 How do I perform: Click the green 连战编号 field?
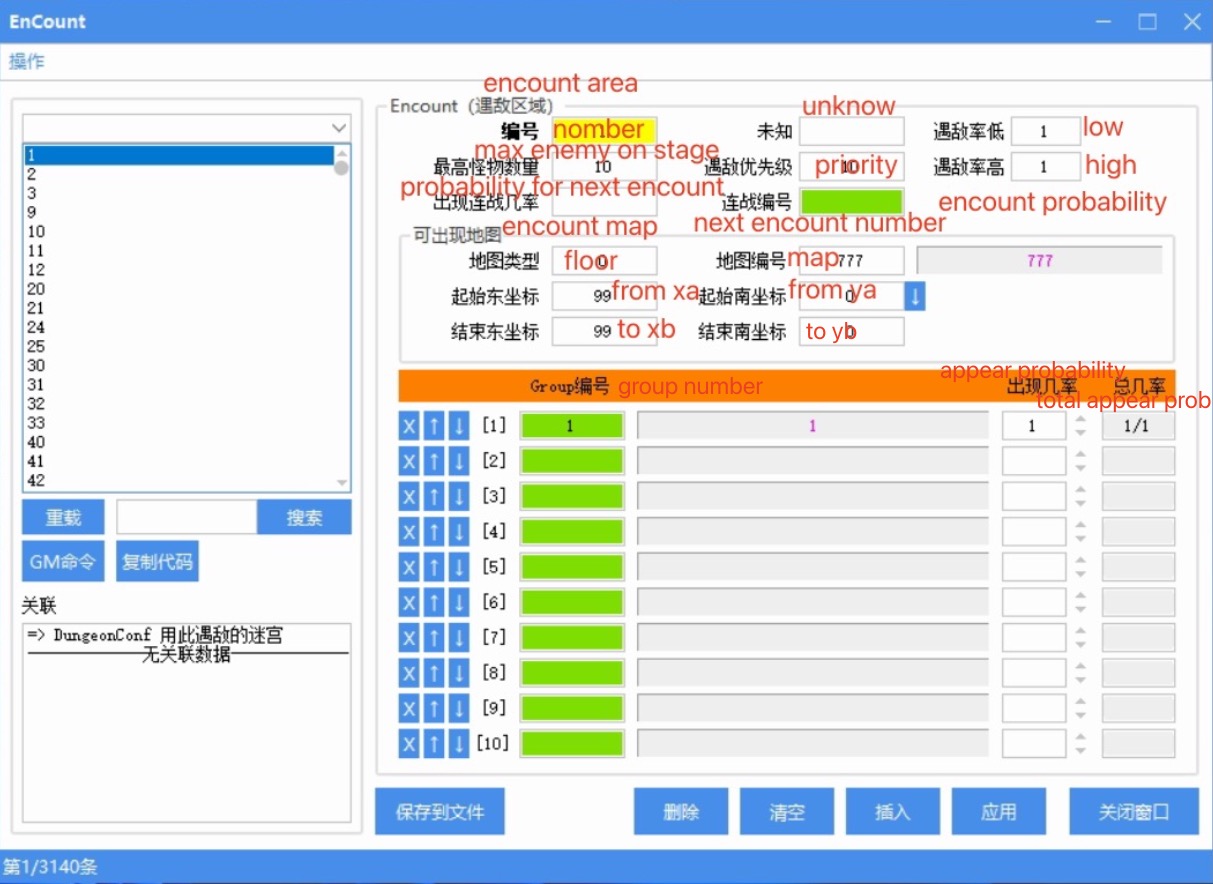851,202
